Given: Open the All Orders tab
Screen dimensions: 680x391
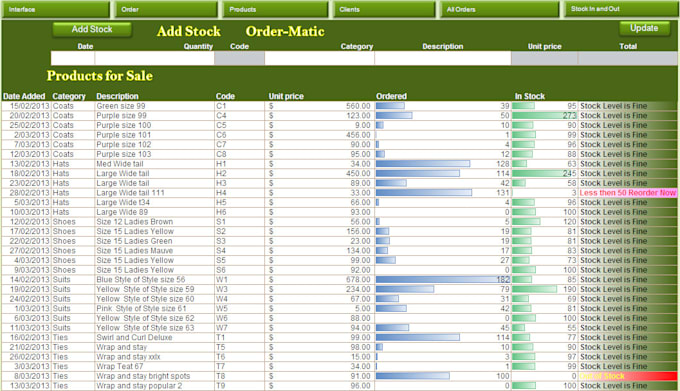Looking at the screenshot, I should click(x=500, y=9).
